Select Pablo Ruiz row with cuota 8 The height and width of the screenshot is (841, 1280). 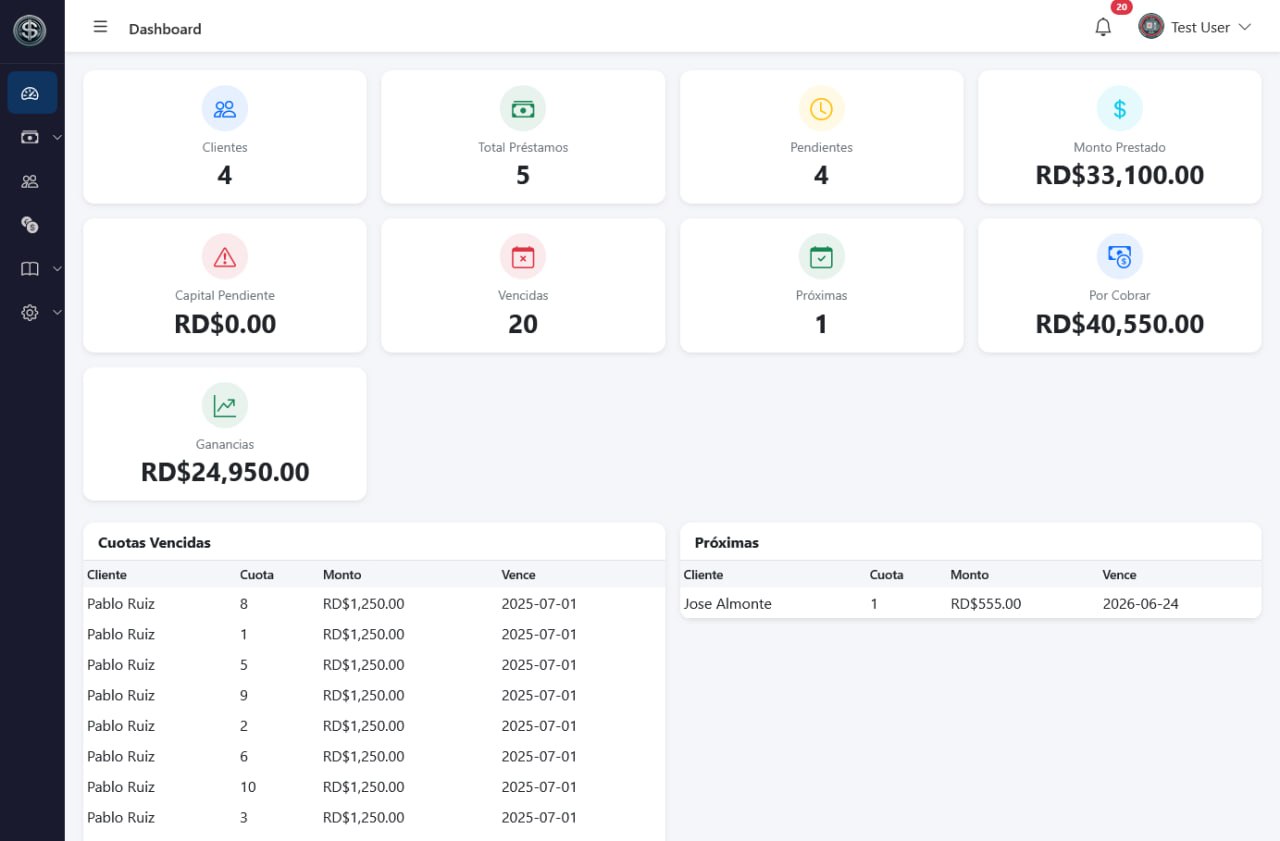(x=374, y=604)
